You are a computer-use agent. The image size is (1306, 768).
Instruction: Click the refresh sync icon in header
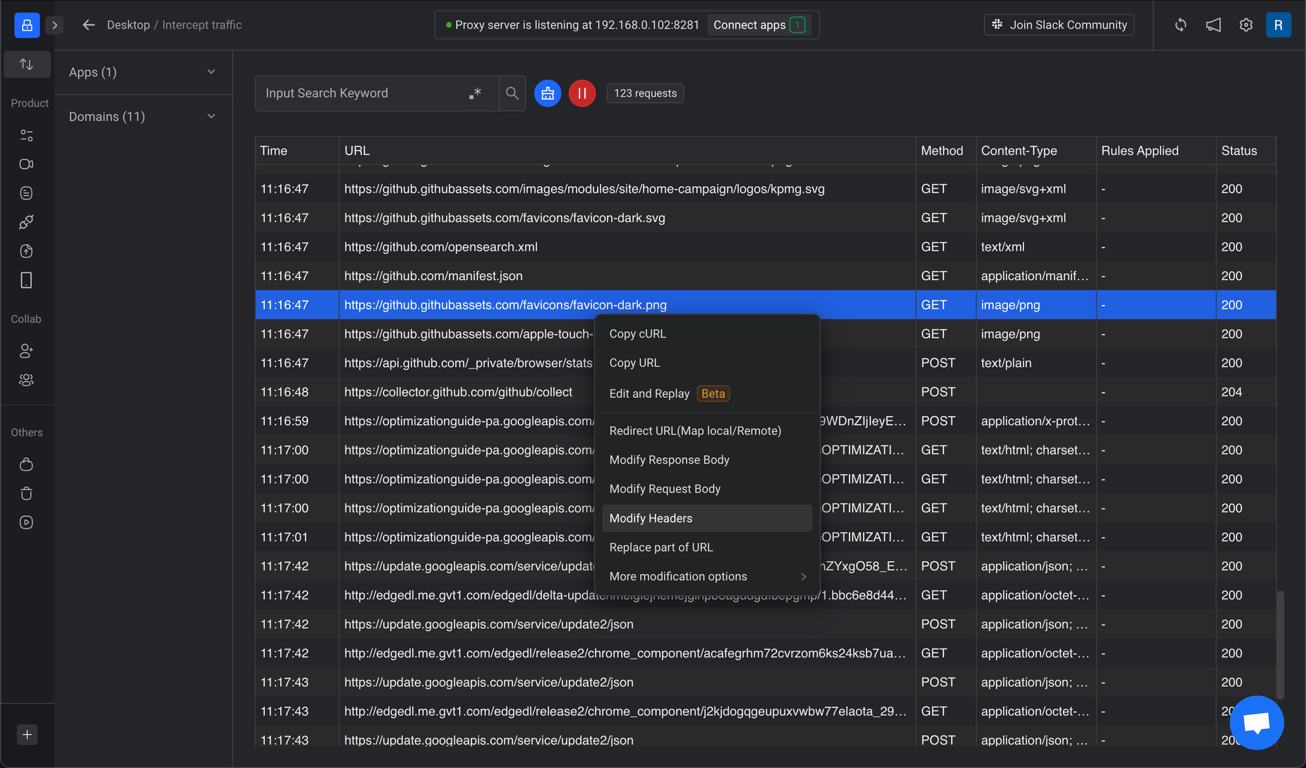[1181, 25]
